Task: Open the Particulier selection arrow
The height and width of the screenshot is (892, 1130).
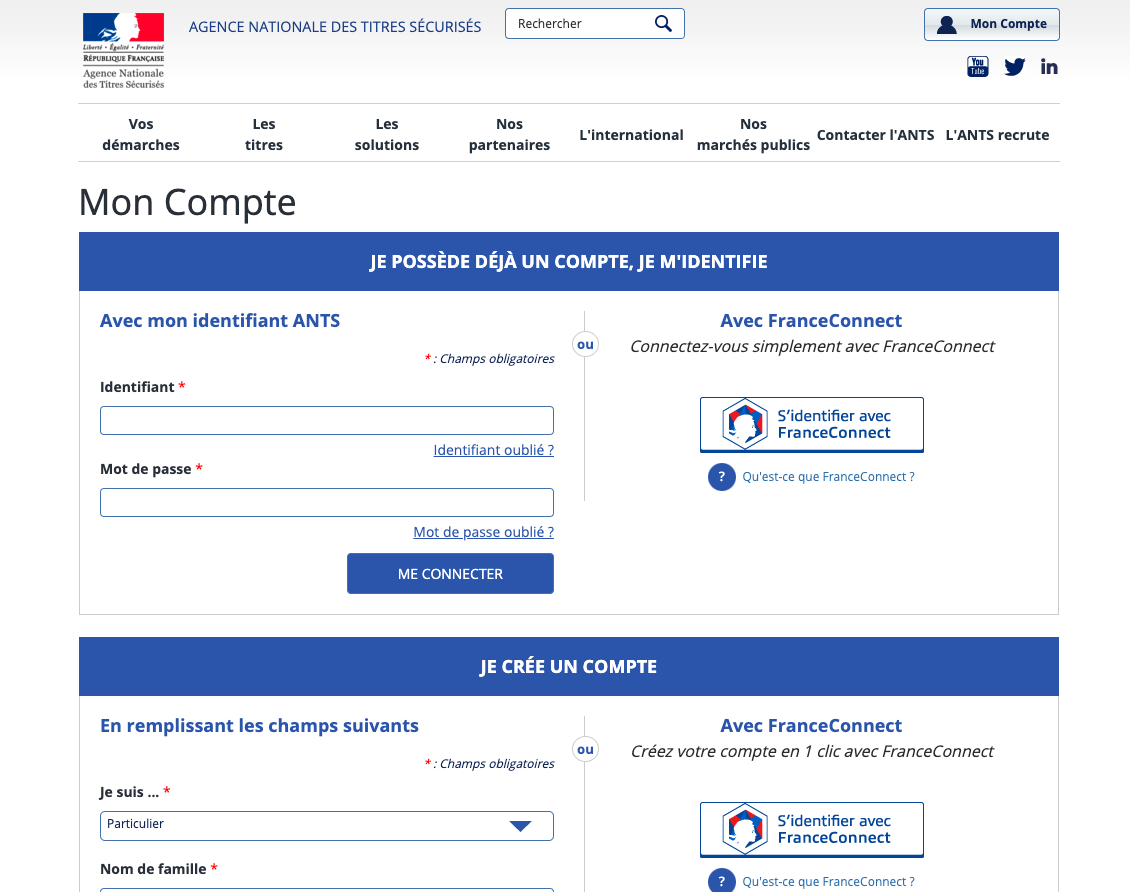Action: coord(519,826)
